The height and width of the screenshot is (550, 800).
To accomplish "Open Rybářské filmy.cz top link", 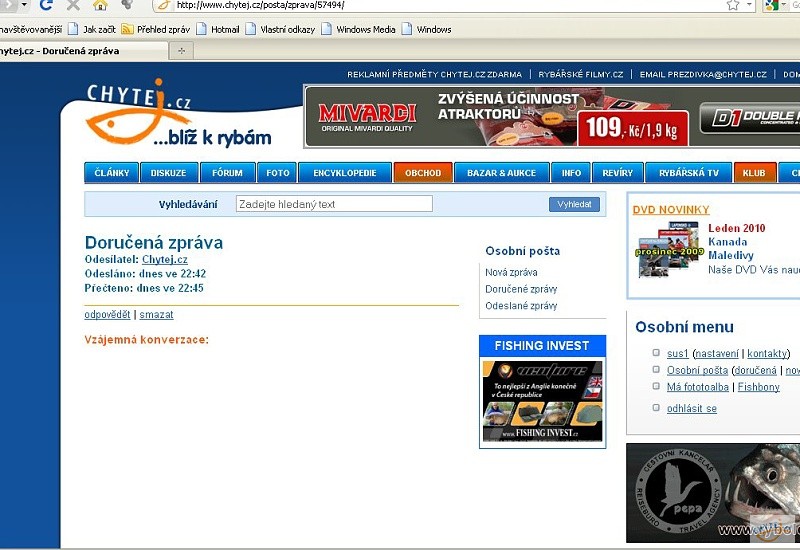I will tap(581, 74).
